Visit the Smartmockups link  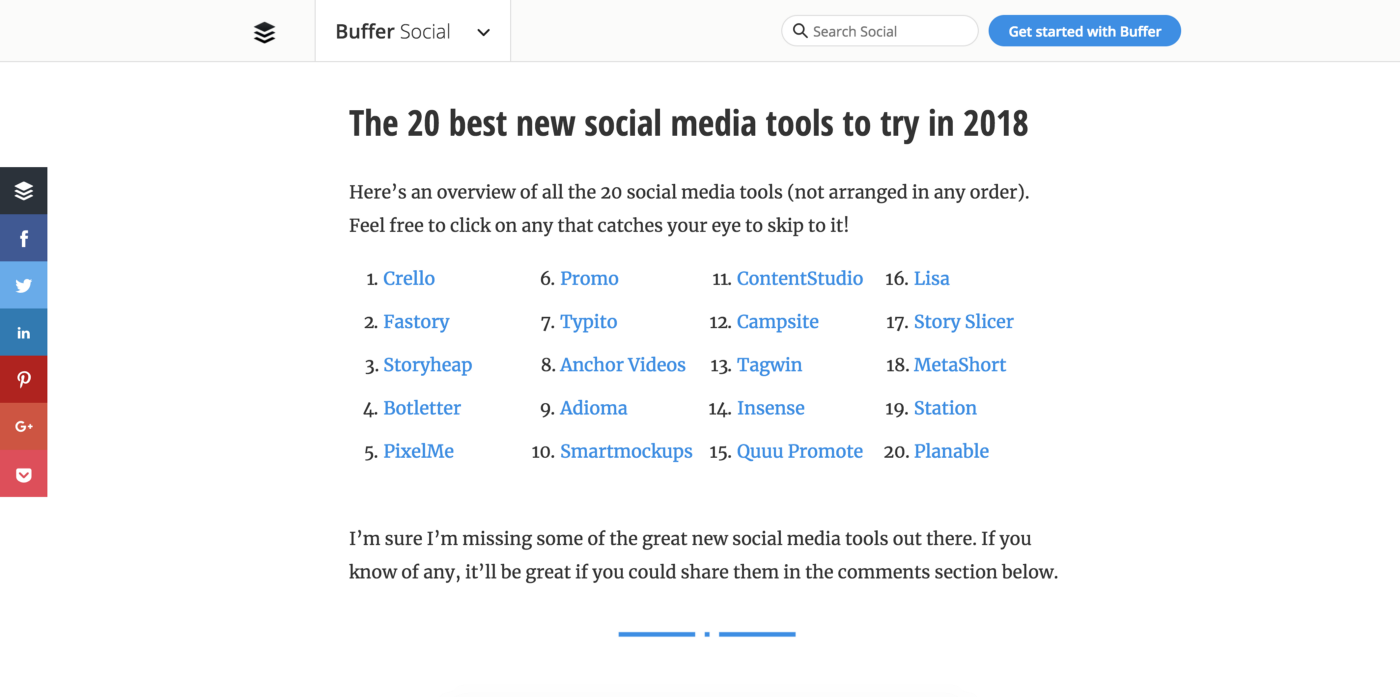pyautogui.click(x=626, y=451)
